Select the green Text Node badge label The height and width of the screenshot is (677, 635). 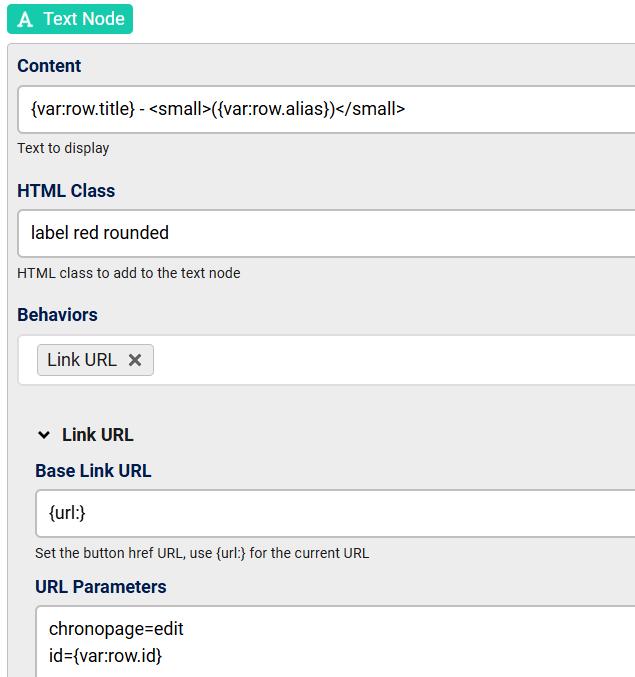coord(70,19)
